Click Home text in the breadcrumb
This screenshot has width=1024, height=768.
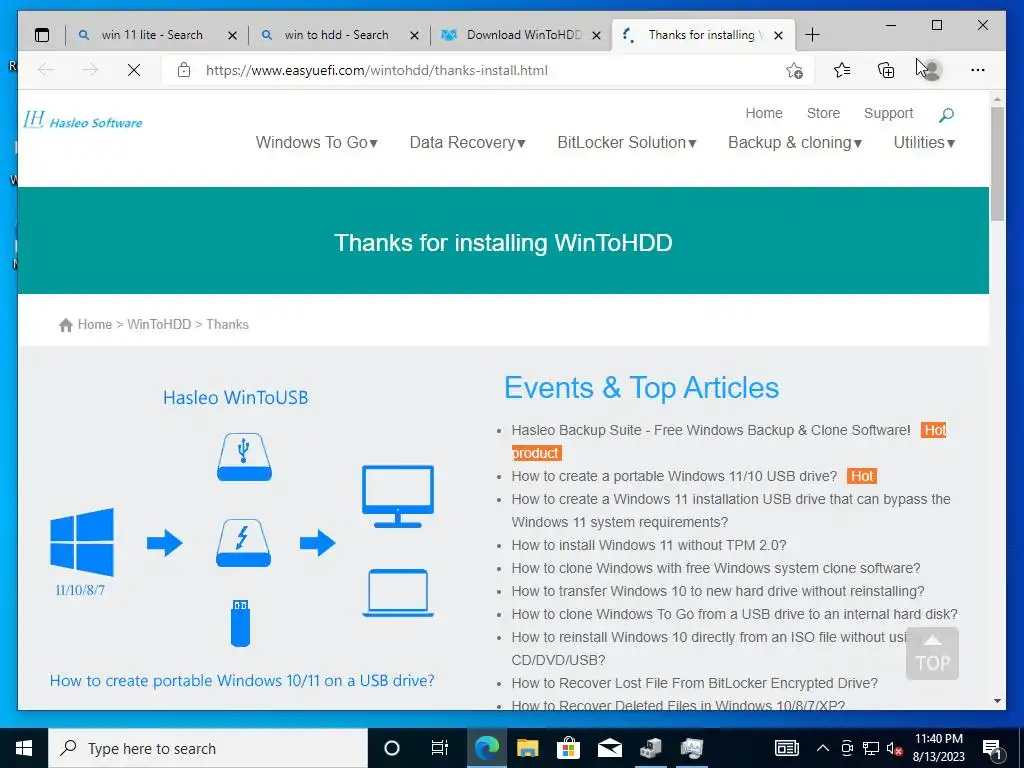95,325
